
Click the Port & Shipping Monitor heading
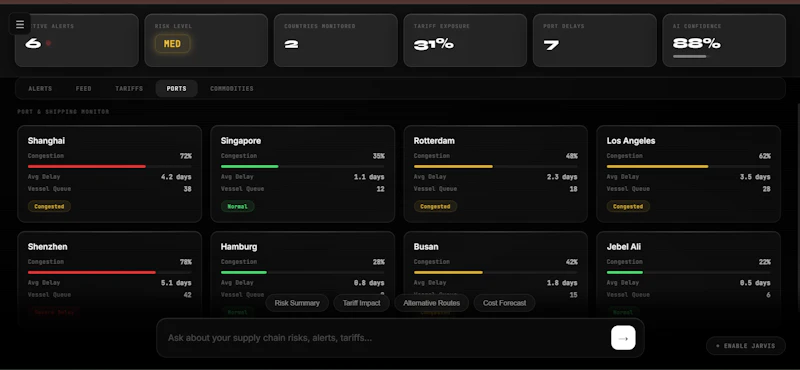(x=63, y=112)
